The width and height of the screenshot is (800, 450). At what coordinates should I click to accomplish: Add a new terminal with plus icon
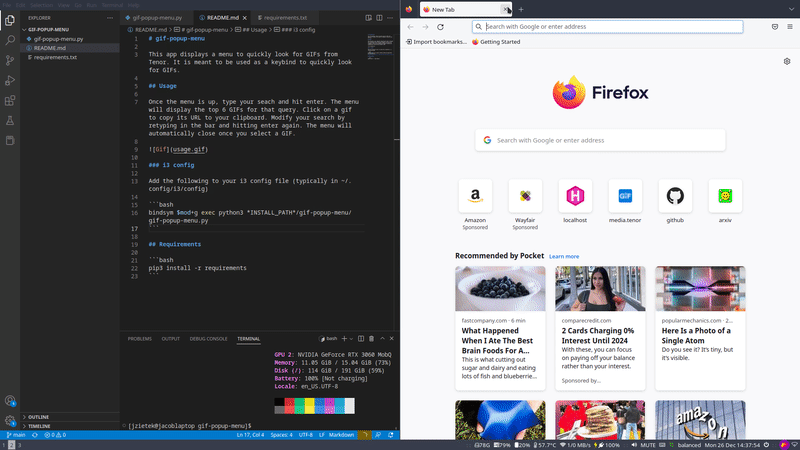344,338
